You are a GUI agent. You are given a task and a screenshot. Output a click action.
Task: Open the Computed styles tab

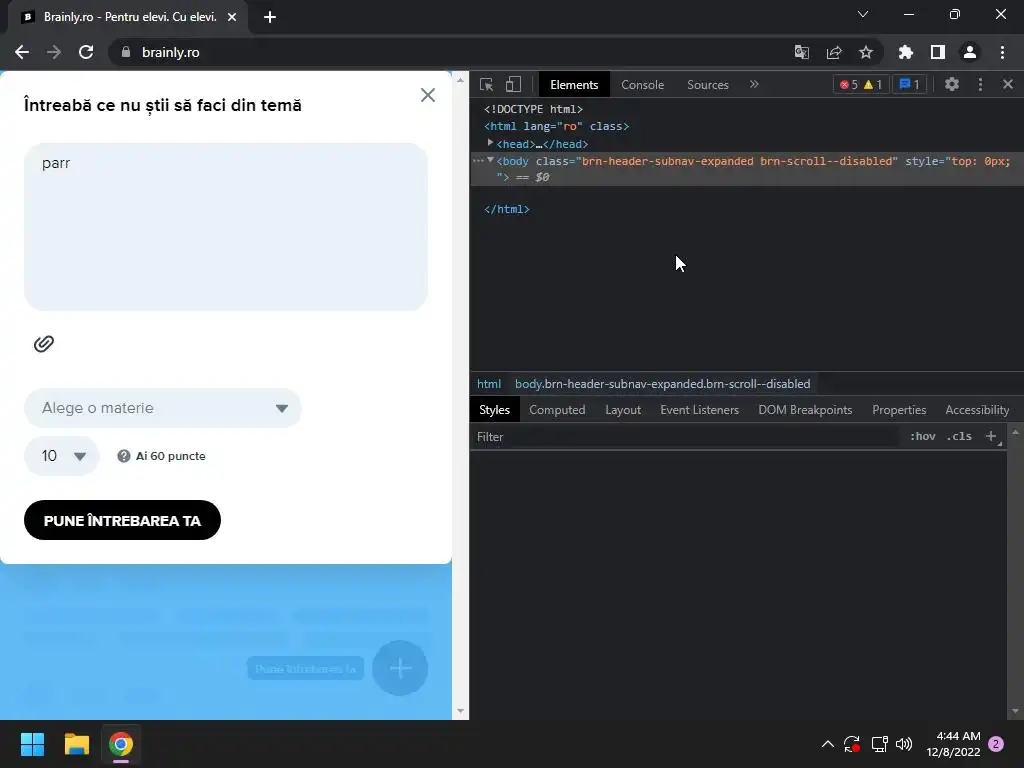(x=556, y=410)
